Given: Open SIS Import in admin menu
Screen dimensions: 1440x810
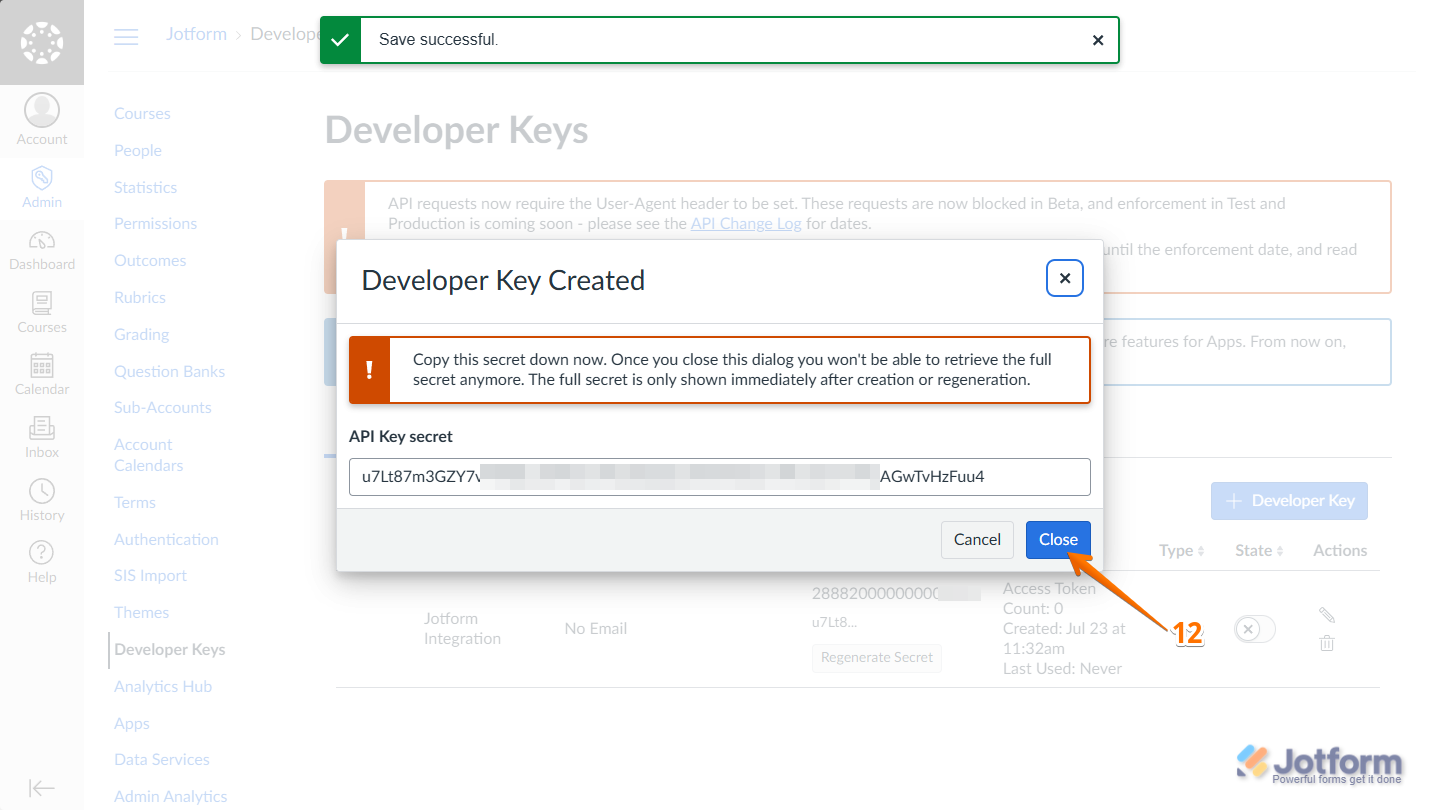Looking at the screenshot, I should [x=150, y=576].
